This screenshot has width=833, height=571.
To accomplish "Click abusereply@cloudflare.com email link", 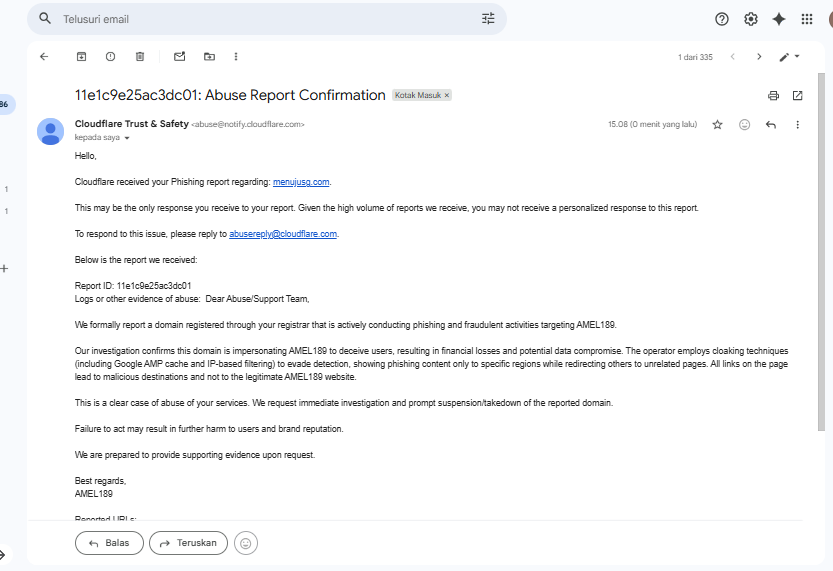I will point(283,234).
